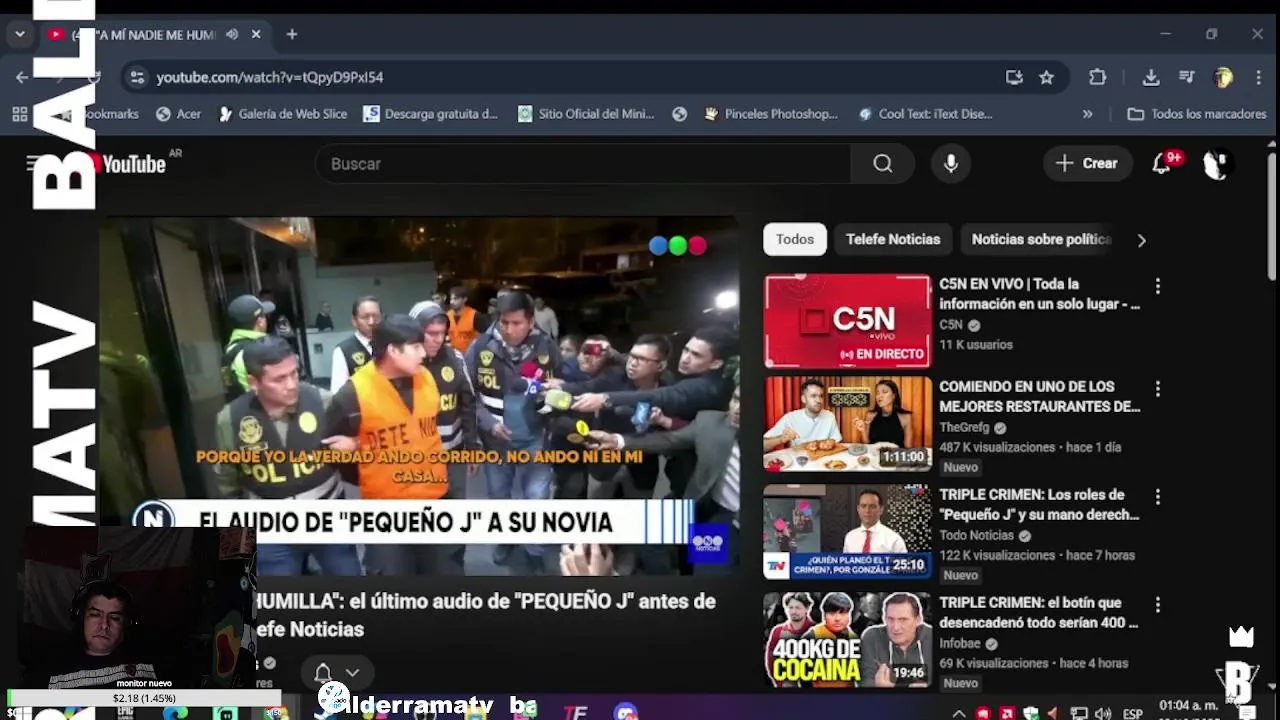Screen dimensions: 1280x720
Task: Open title C5N EN VIVO Toda la información
Action: pyautogui.click(x=1039, y=294)
